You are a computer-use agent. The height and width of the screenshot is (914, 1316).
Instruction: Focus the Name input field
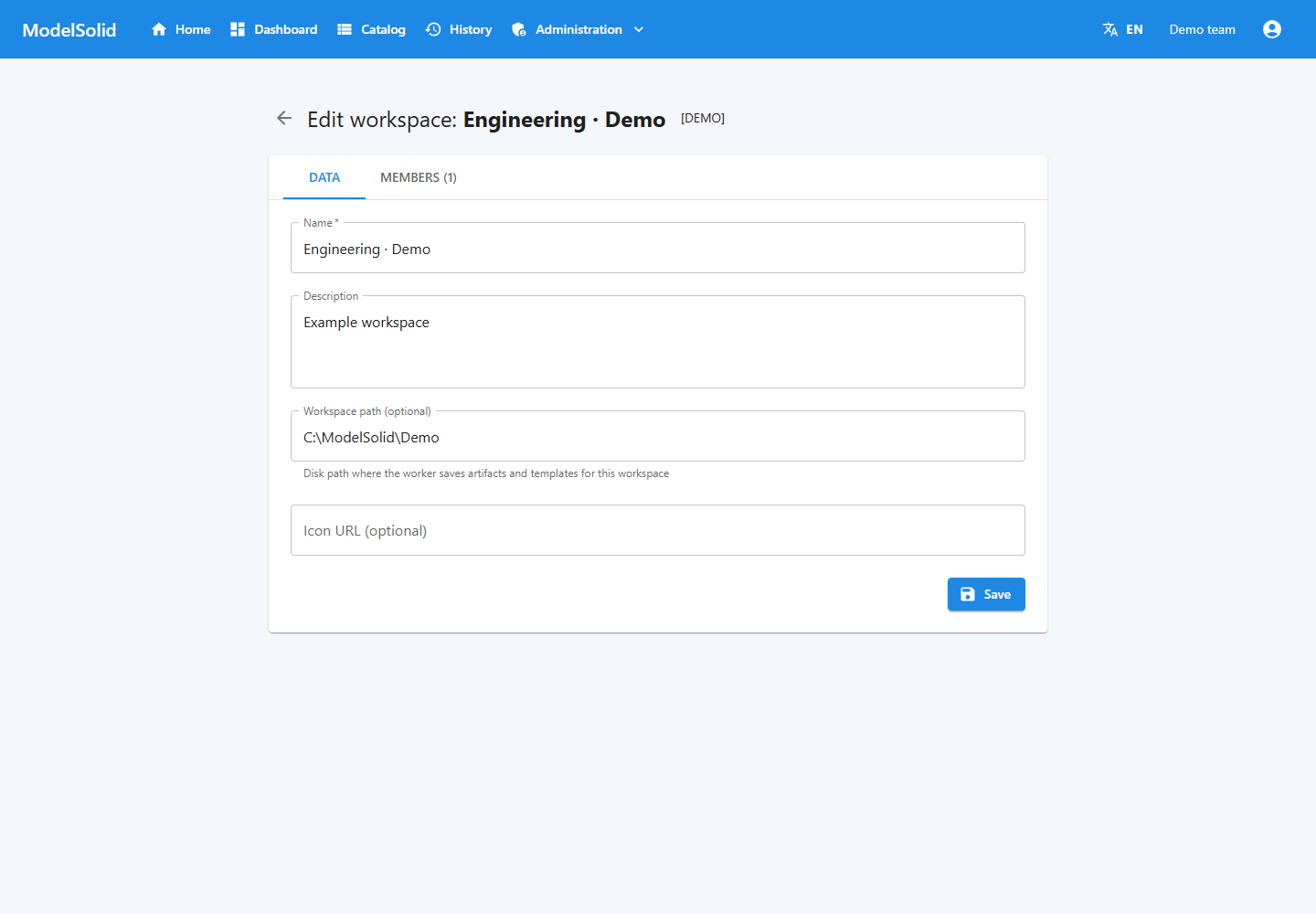coord(658,249)
